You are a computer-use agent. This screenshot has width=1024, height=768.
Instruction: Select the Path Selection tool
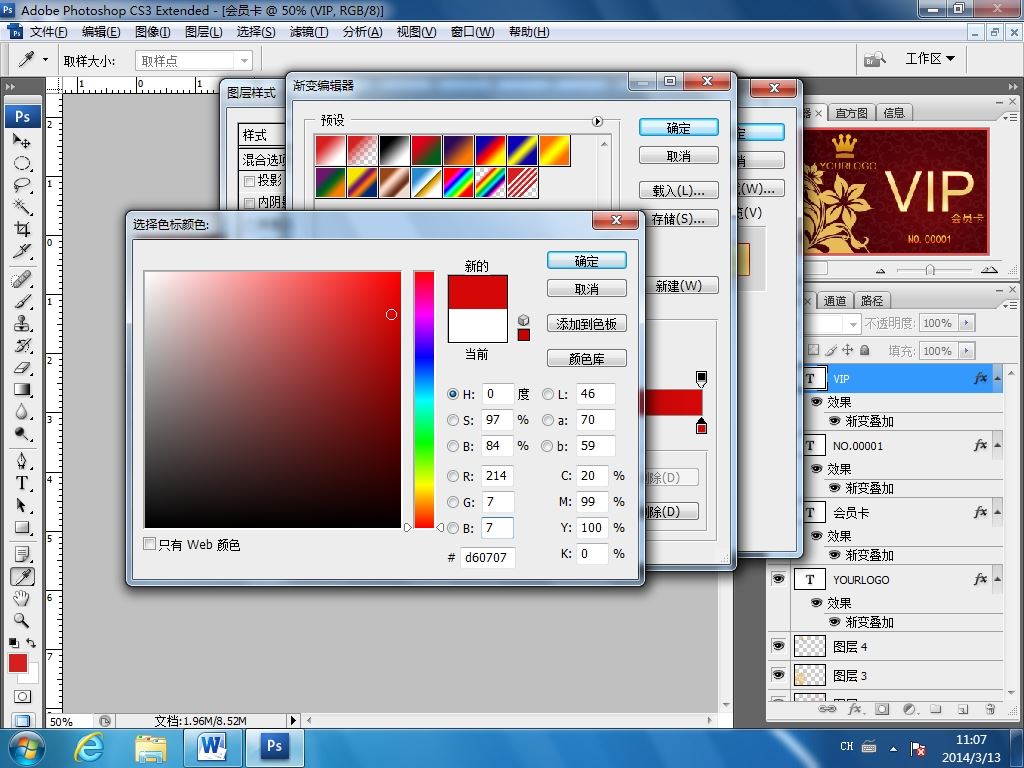tap(22, 505)
